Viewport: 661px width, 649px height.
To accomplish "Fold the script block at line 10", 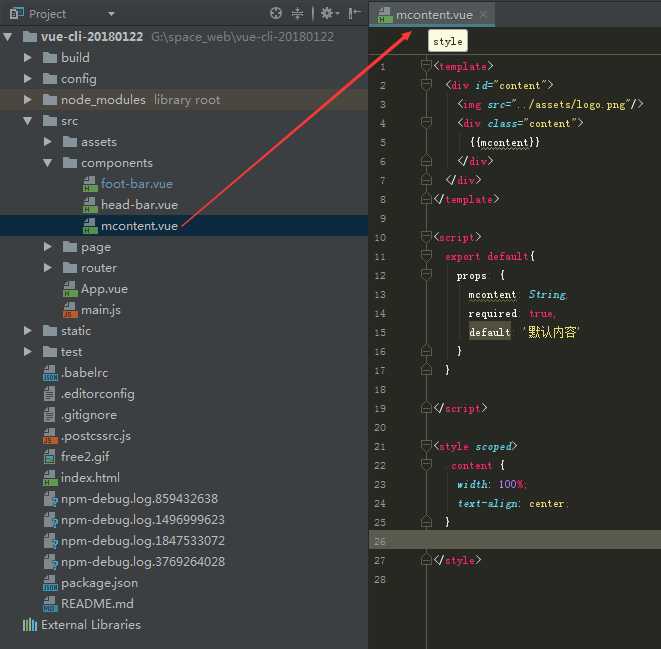I will tap(426, 237).
